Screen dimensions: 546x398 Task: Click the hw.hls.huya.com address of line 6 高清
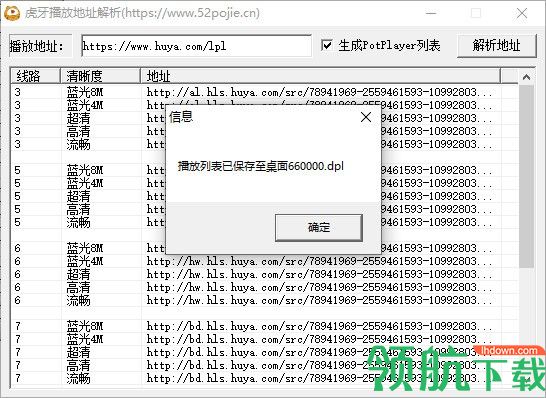point(319,287)
